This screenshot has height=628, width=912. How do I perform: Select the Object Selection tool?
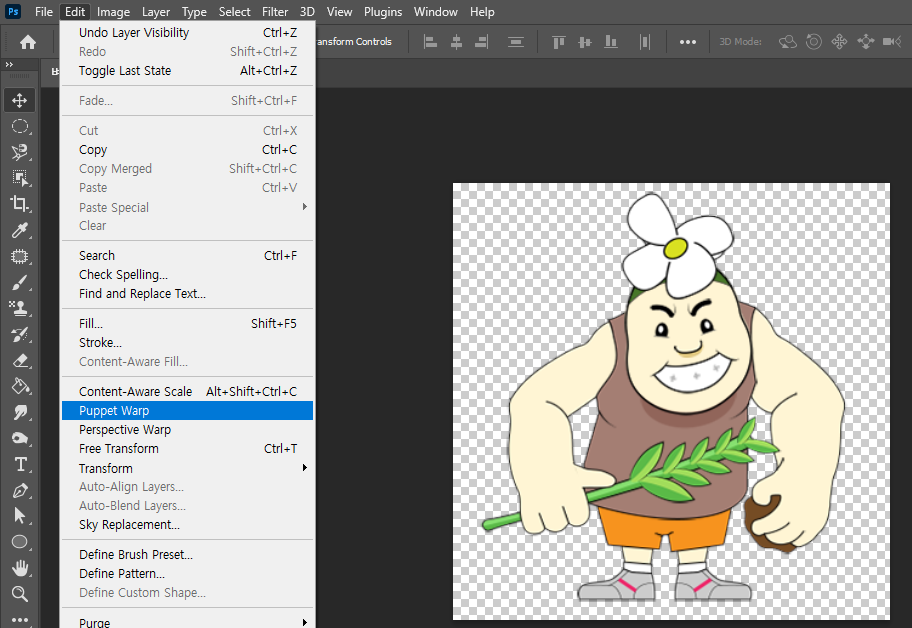pyautogui.click(x=20, y=178)
